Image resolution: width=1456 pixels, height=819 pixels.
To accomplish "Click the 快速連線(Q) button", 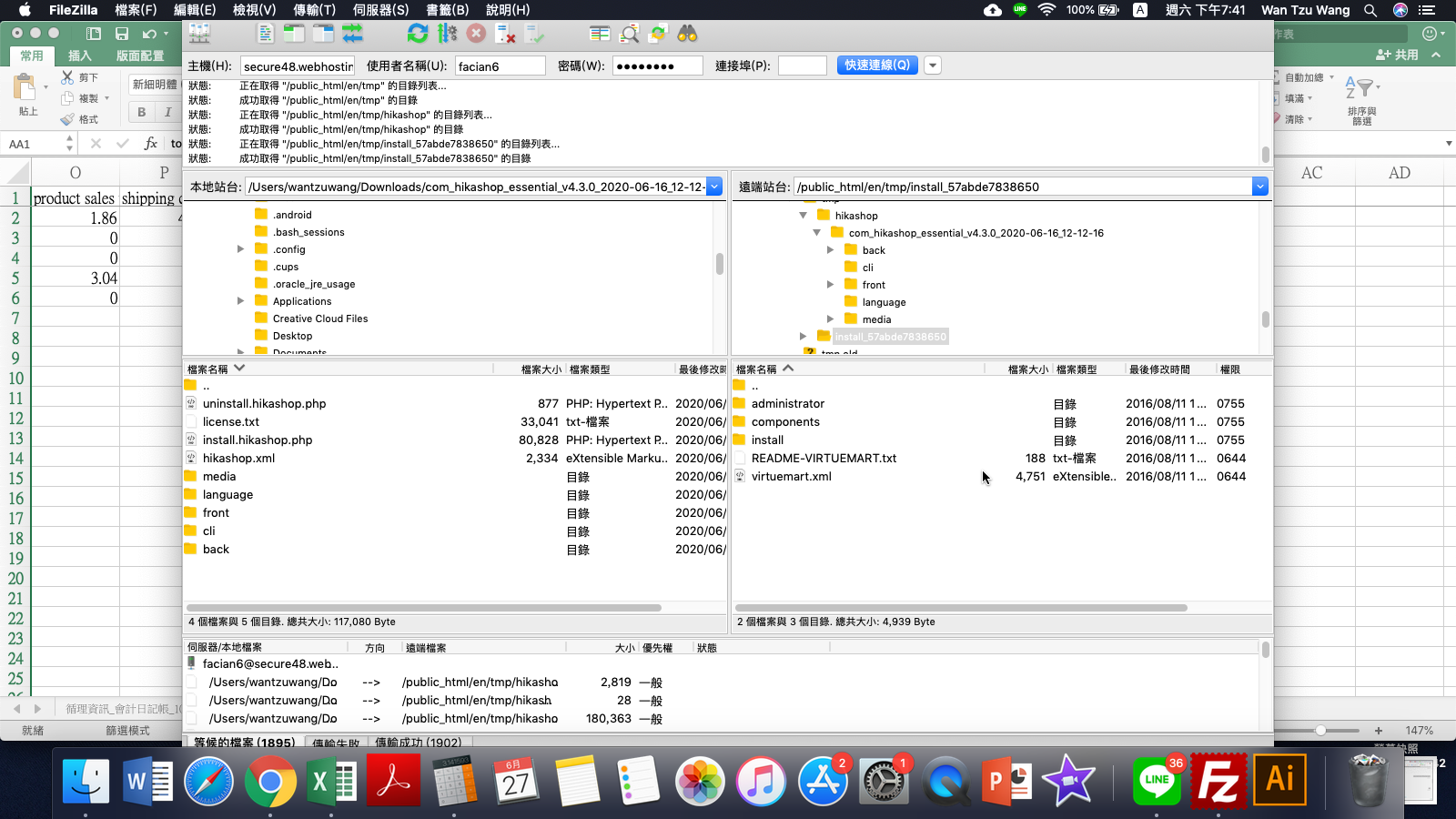I will coord(876,66).
